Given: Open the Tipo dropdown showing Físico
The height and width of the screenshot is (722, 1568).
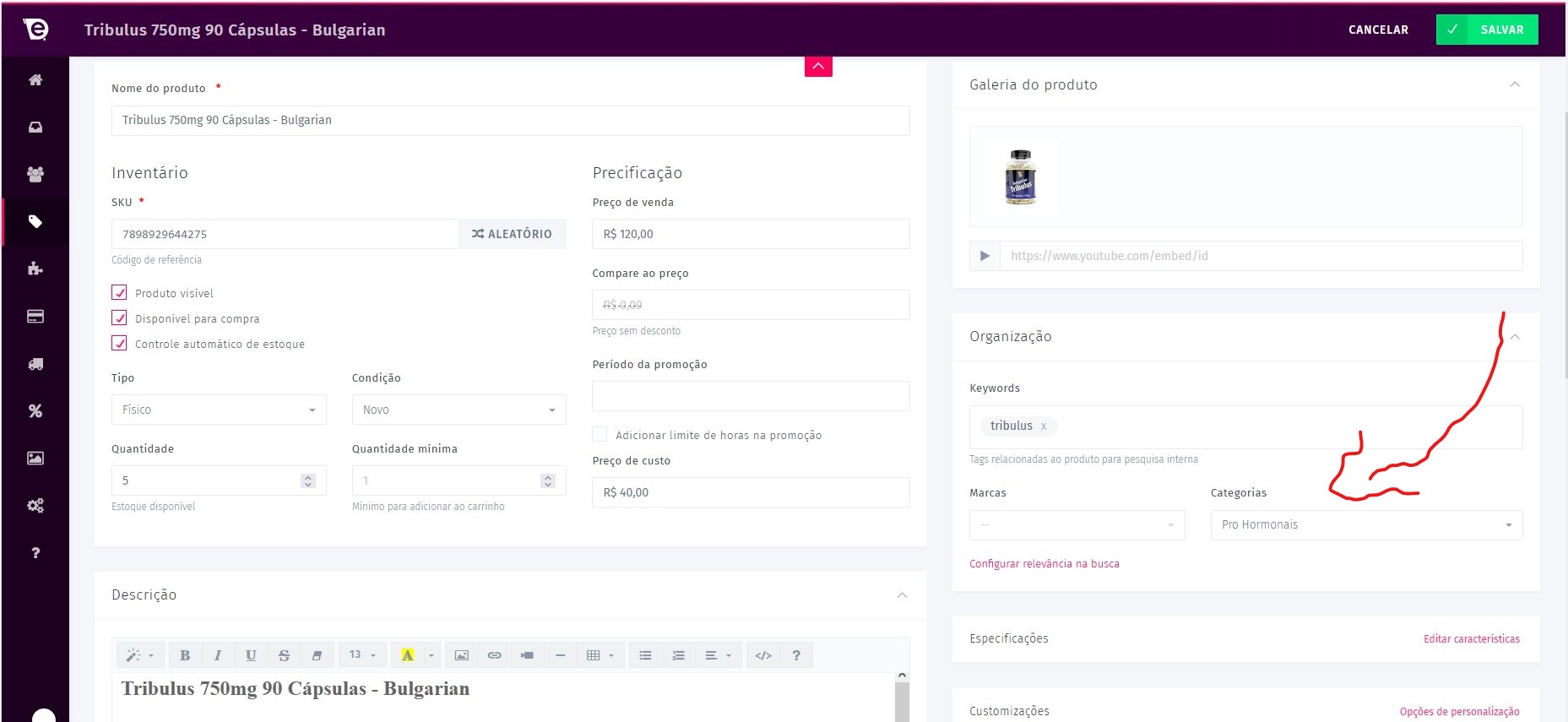Looking at the screenshot, I should tap(219, 410).
